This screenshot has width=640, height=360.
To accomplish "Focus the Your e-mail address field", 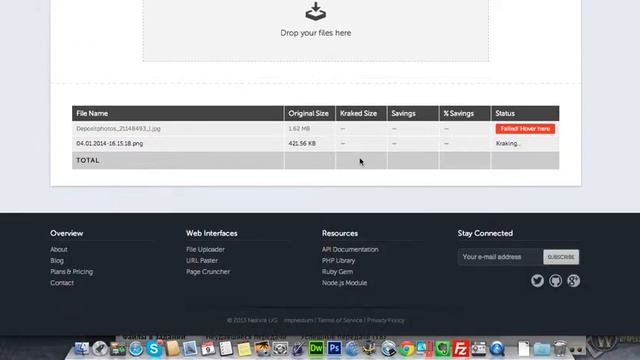I will pyautogui.click(x=500, y=257).
